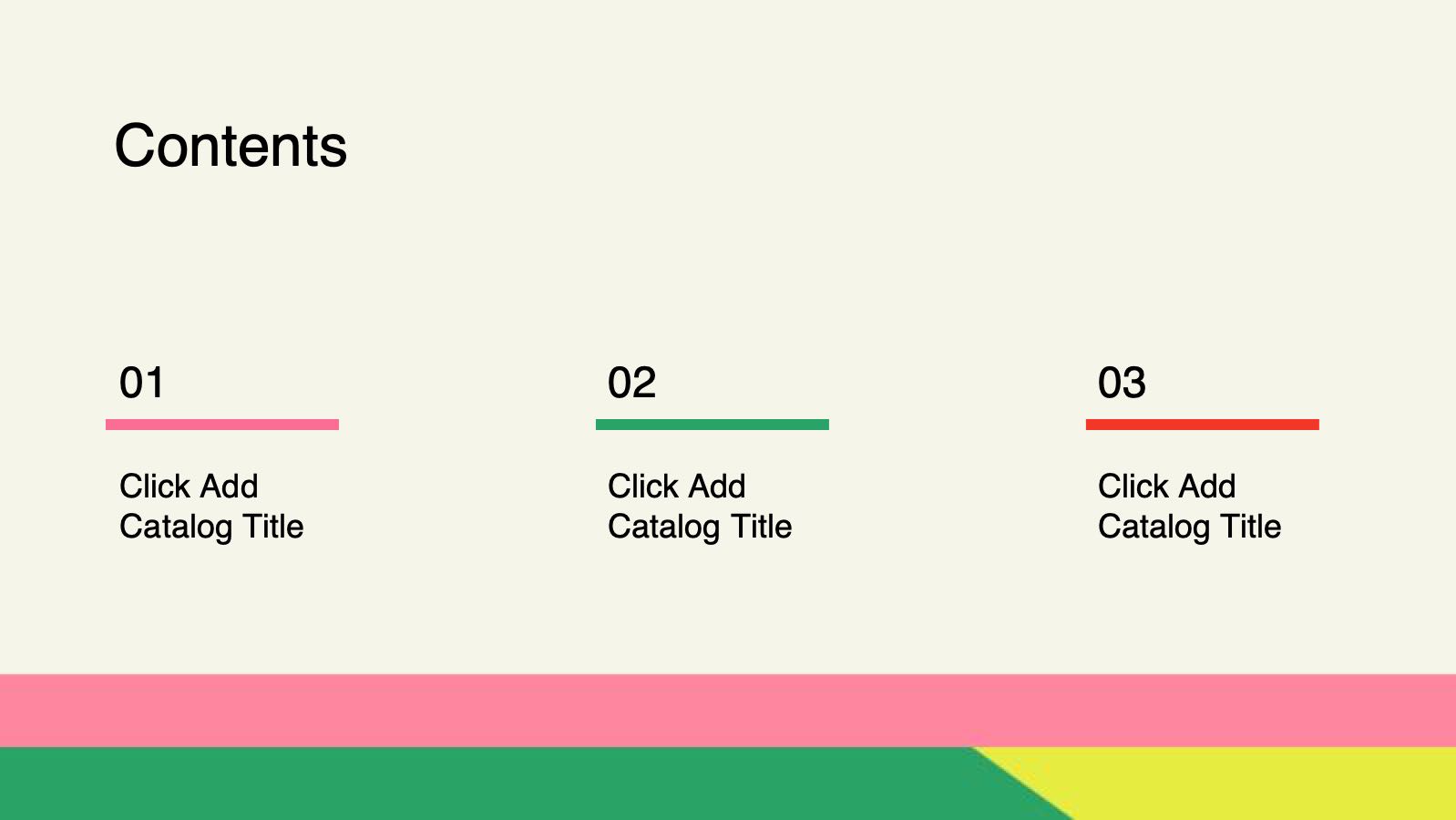Click the section number "03"

[x=1122, y=383]
